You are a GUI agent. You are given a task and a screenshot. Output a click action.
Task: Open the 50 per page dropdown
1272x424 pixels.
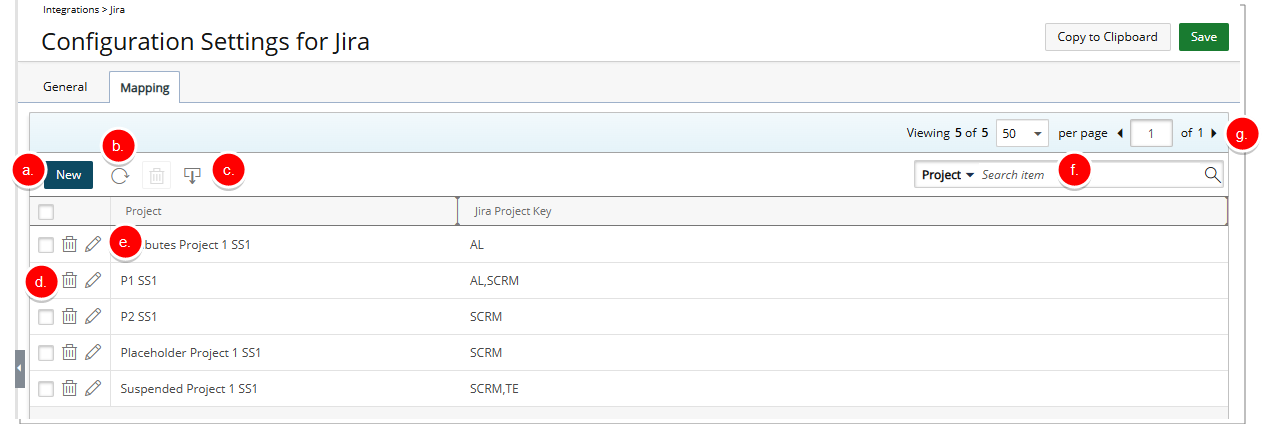pyautogui.click(x=1022, y=133)
